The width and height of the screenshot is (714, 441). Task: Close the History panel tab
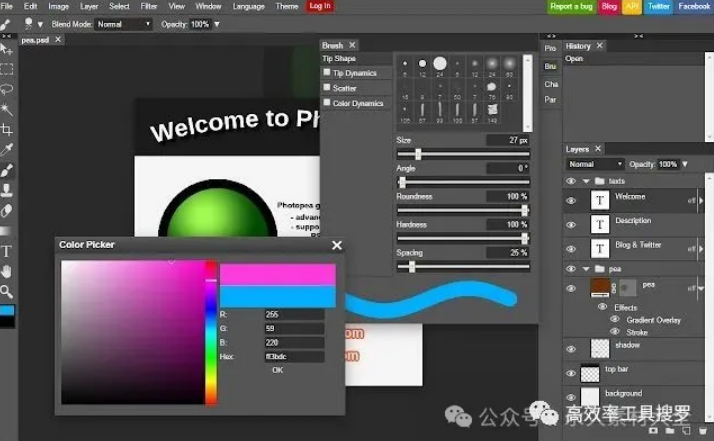point(600,46)
